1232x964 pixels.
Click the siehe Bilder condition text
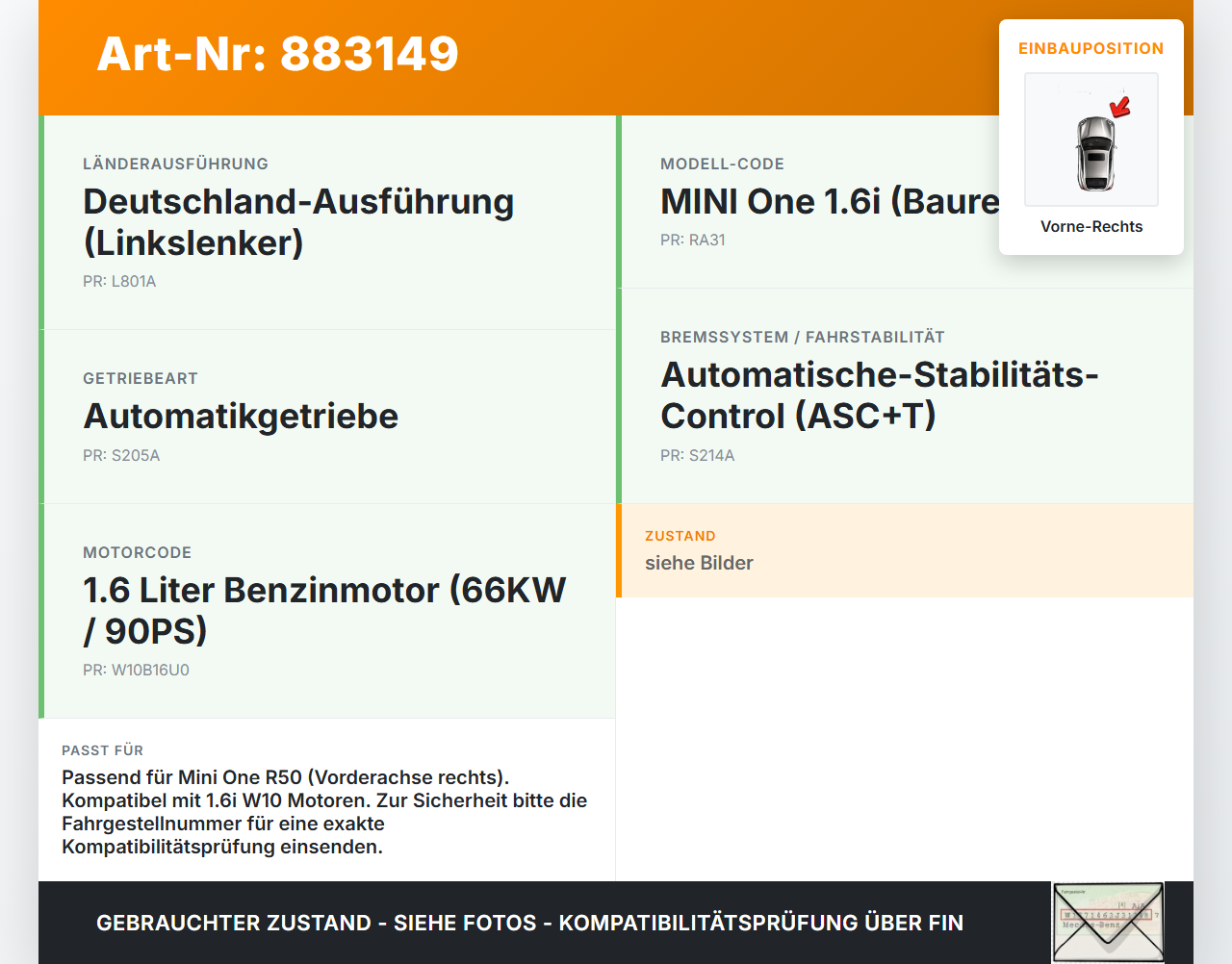tap(699, 563)
